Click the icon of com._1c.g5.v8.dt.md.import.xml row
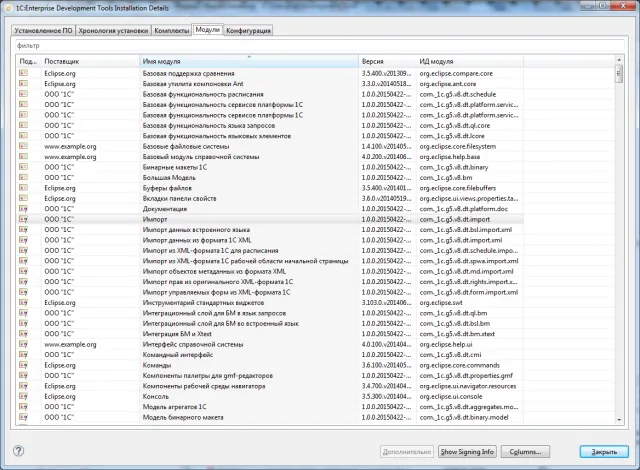Image resolution: width=640 pixels, height=470 pixels. [23, 271]
